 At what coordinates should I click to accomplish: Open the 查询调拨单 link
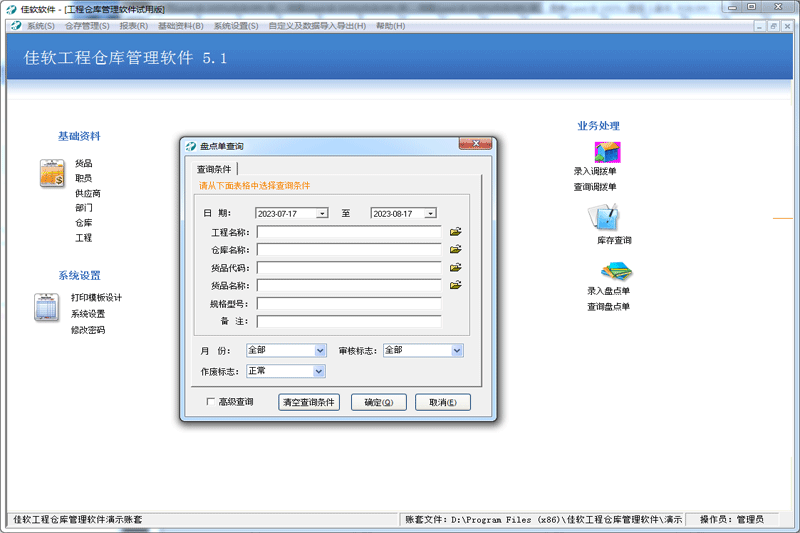[595, 187]
